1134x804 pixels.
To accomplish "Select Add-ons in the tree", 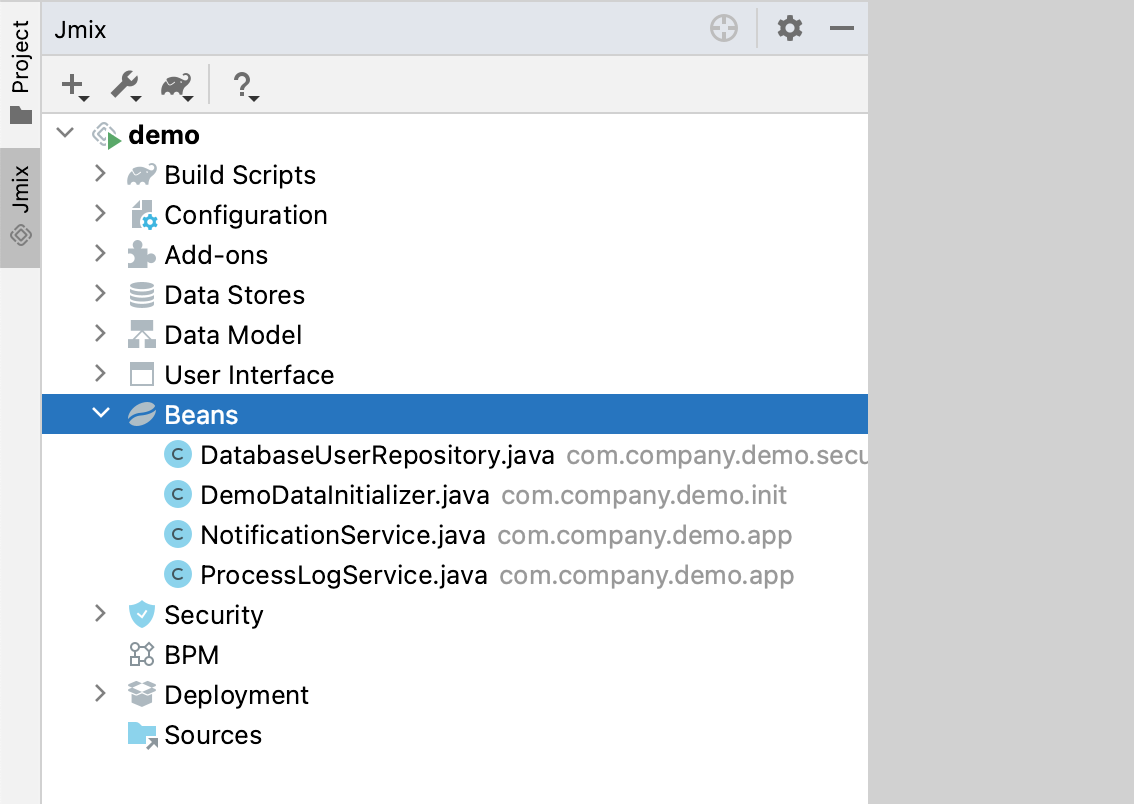I will (216, 255).
